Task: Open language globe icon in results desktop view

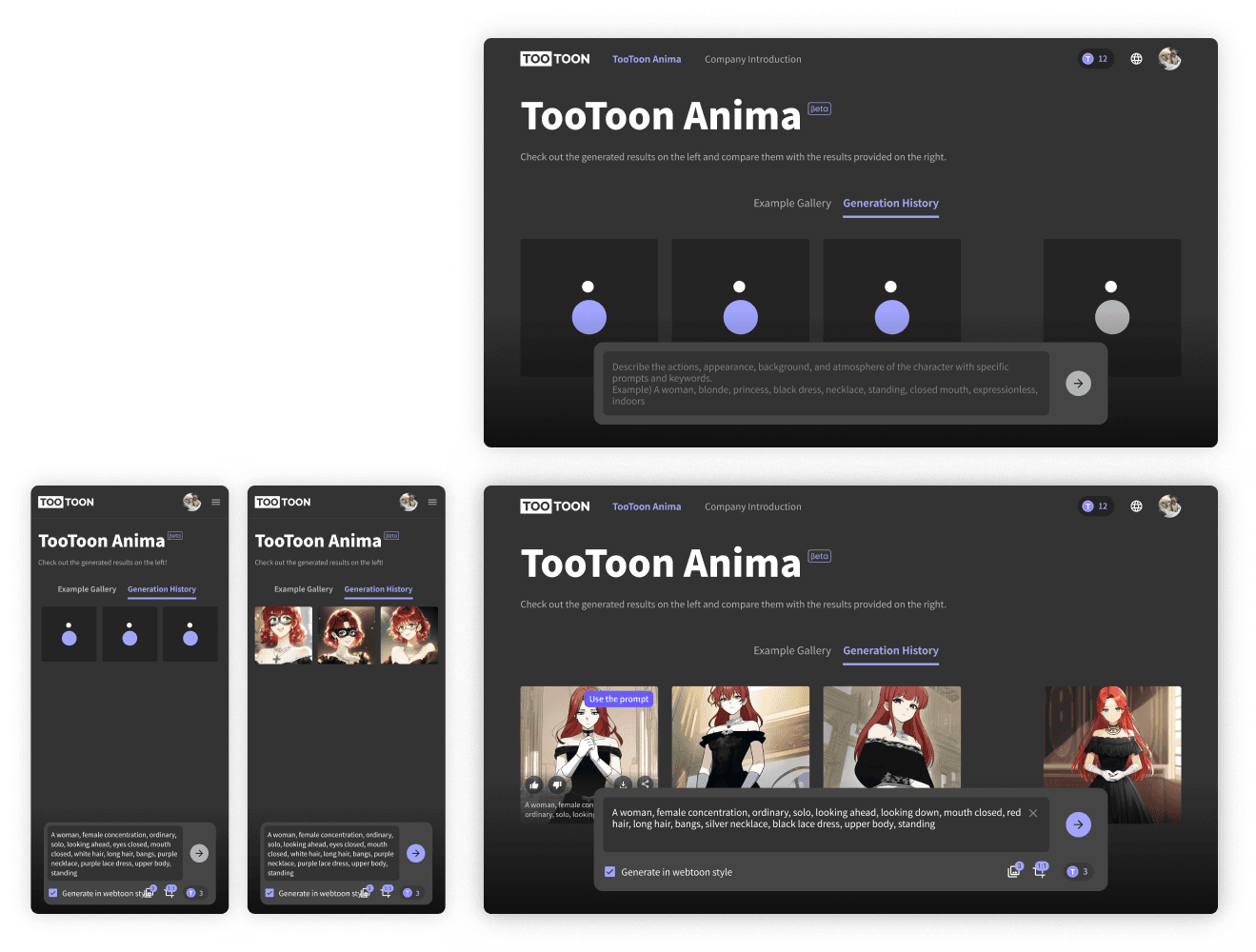Action: [1136, 506]
